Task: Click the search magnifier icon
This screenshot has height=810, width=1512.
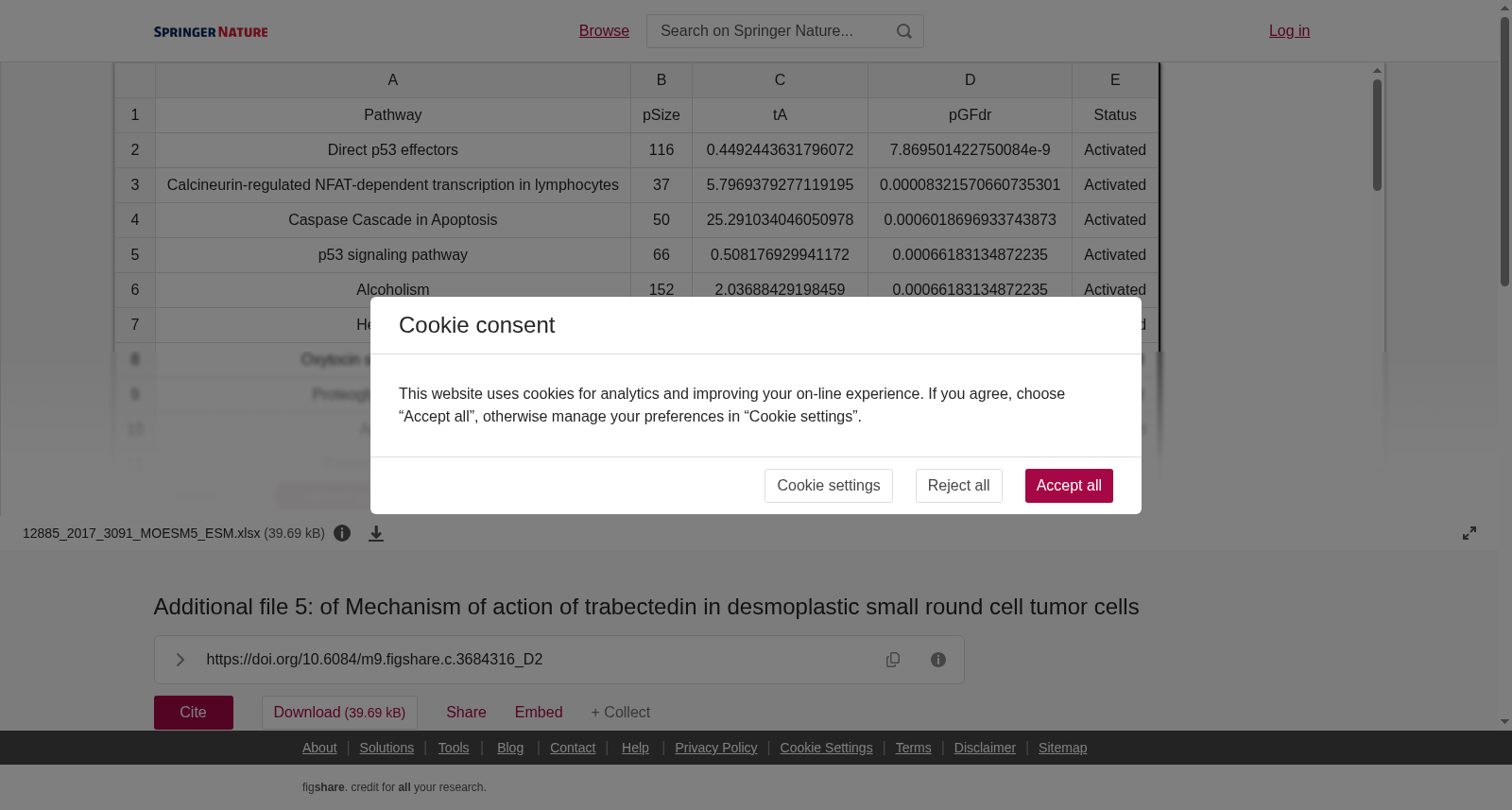Action: click(x=904, y=31)
